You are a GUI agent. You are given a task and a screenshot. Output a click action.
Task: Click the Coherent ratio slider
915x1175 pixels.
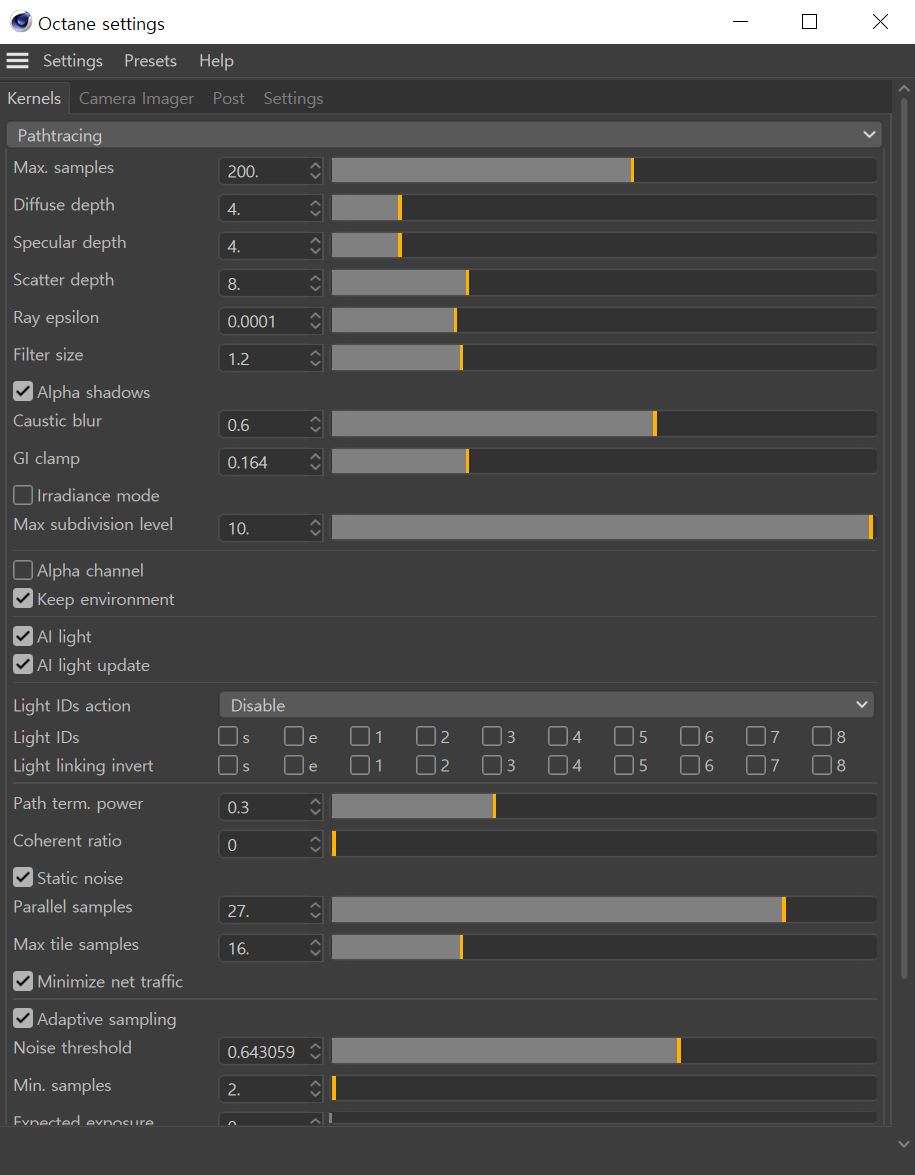coord(604,844)
